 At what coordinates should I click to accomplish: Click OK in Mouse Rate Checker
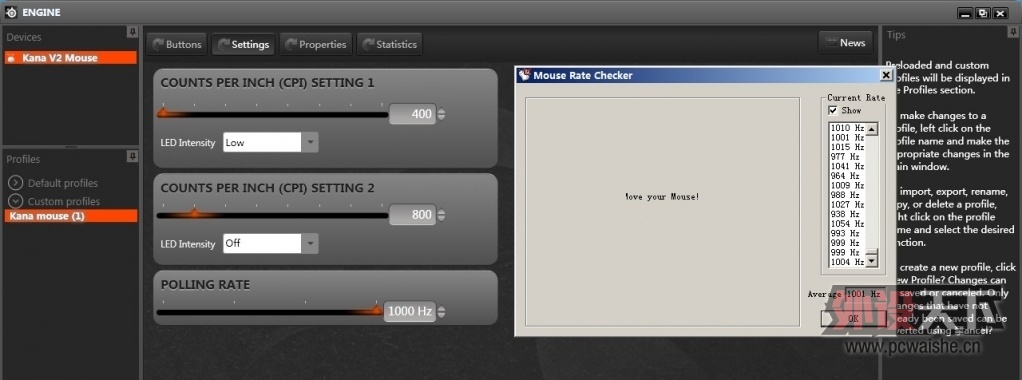[x=853, y=318]
